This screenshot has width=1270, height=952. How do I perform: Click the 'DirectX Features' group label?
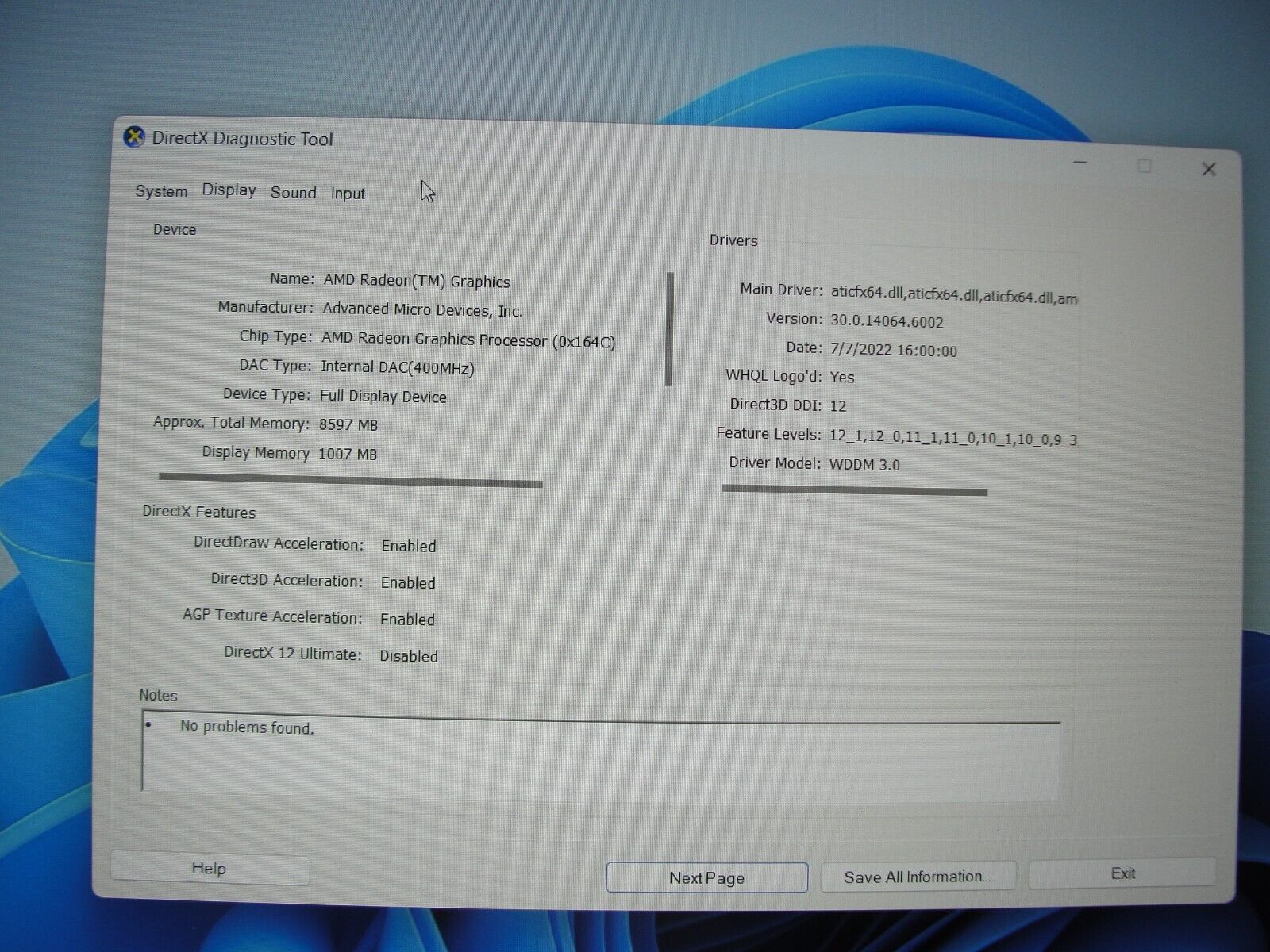(x=199, y=512)
